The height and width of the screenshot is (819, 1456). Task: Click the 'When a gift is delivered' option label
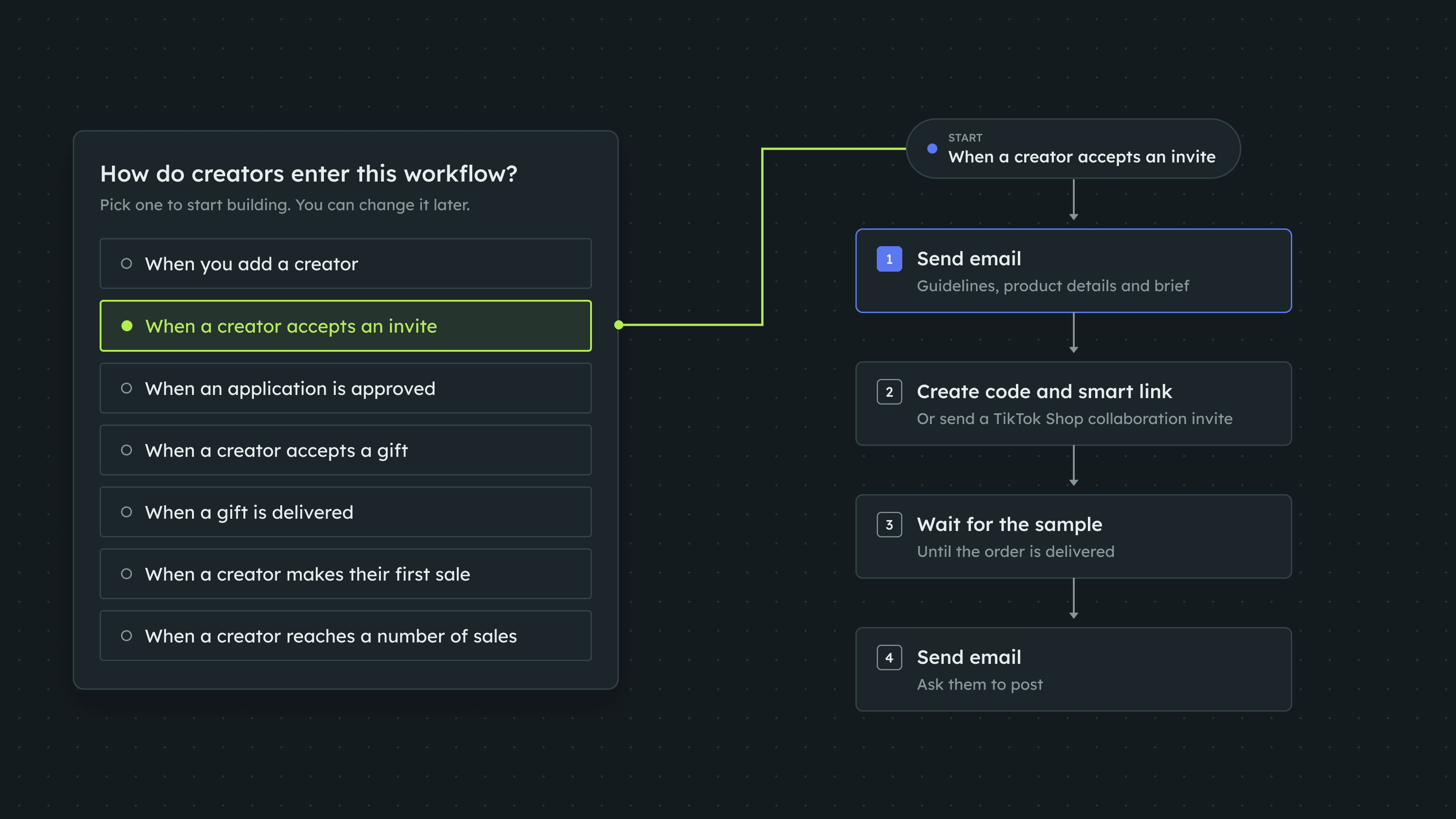(249, 513)
